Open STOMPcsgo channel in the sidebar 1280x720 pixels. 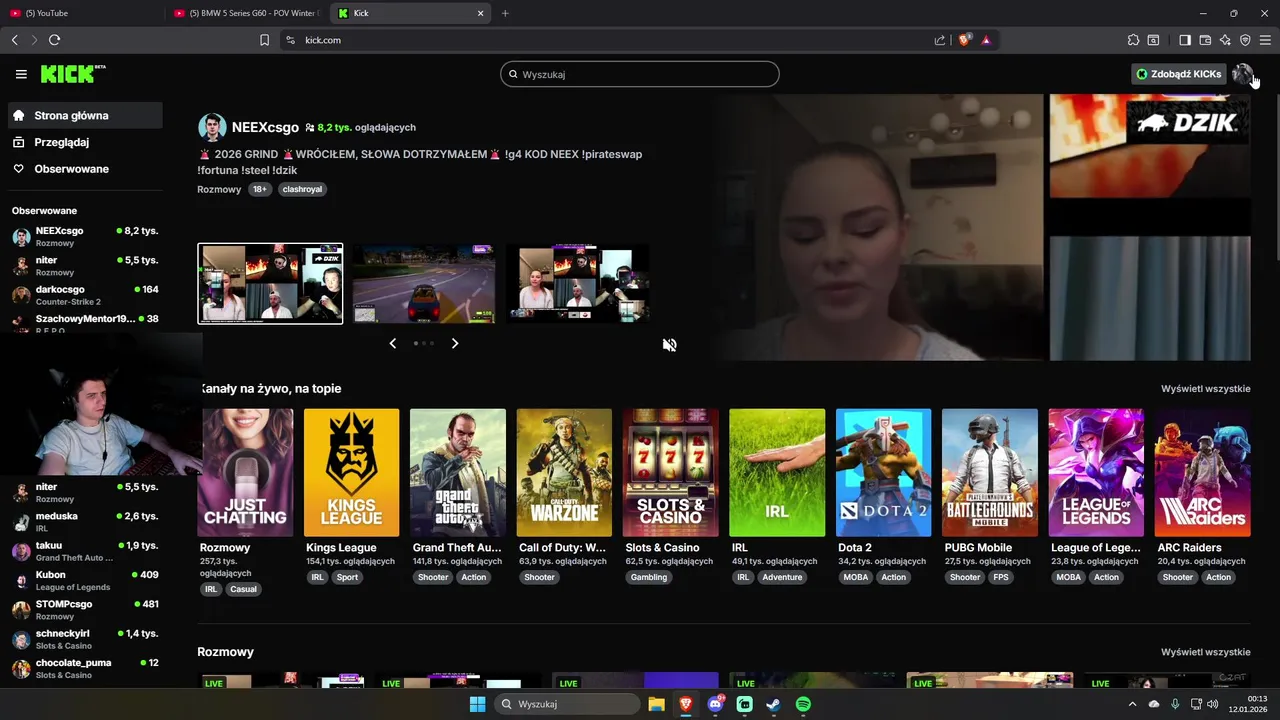85,610
